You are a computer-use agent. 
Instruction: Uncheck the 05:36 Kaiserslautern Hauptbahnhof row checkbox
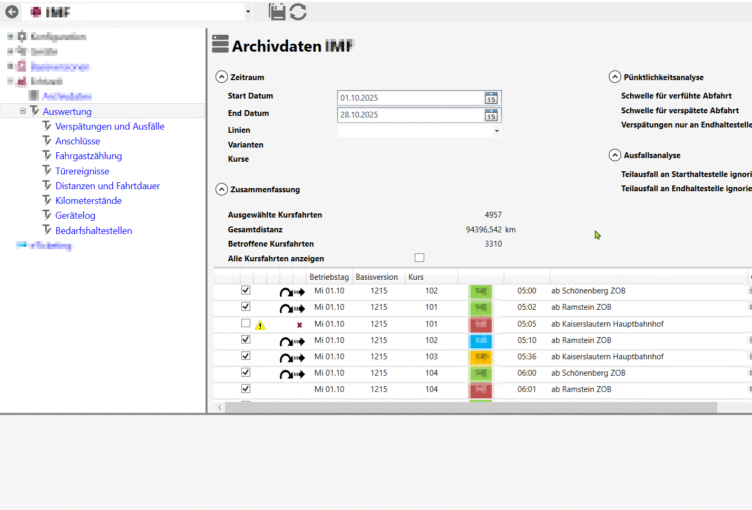[x=246, y=356]
